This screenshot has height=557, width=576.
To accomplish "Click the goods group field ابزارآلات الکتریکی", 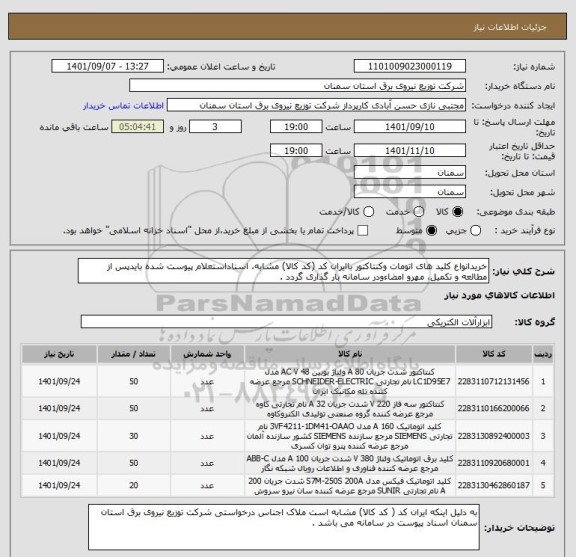I will click(286, 322).
